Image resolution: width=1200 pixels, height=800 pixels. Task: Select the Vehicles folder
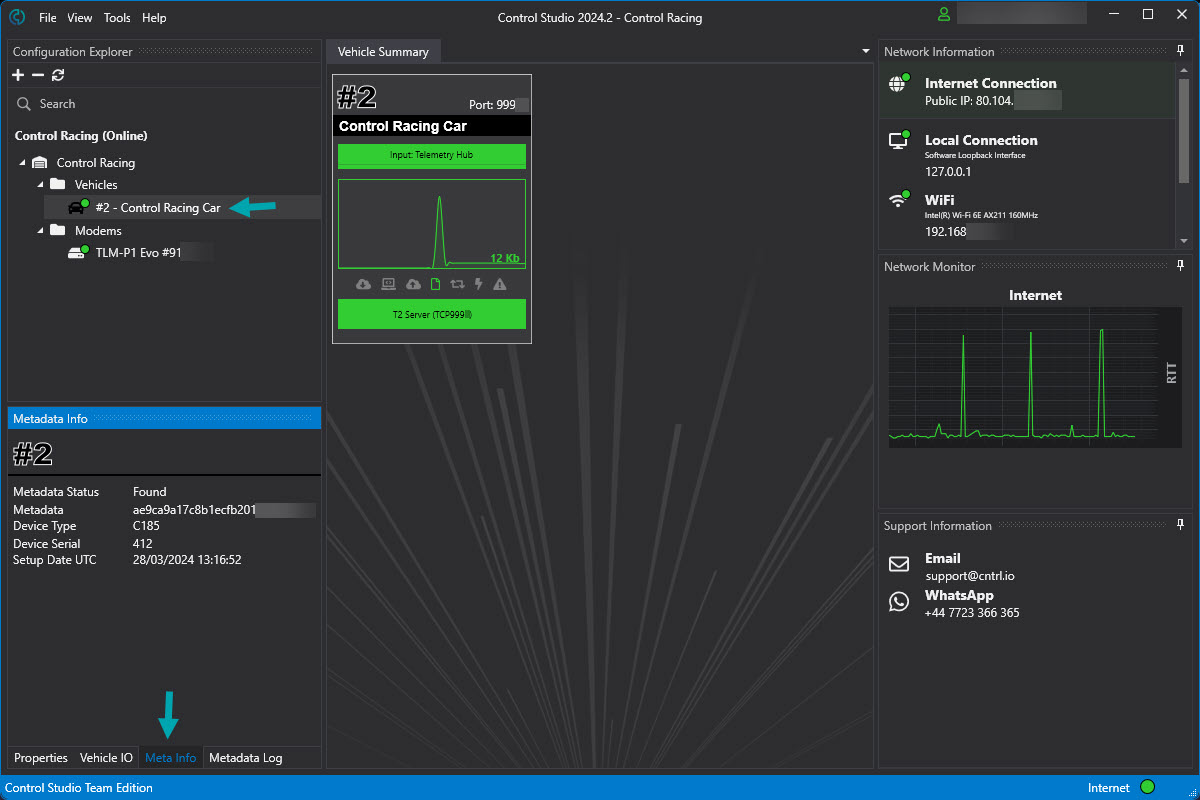click(x=96, y=184)
